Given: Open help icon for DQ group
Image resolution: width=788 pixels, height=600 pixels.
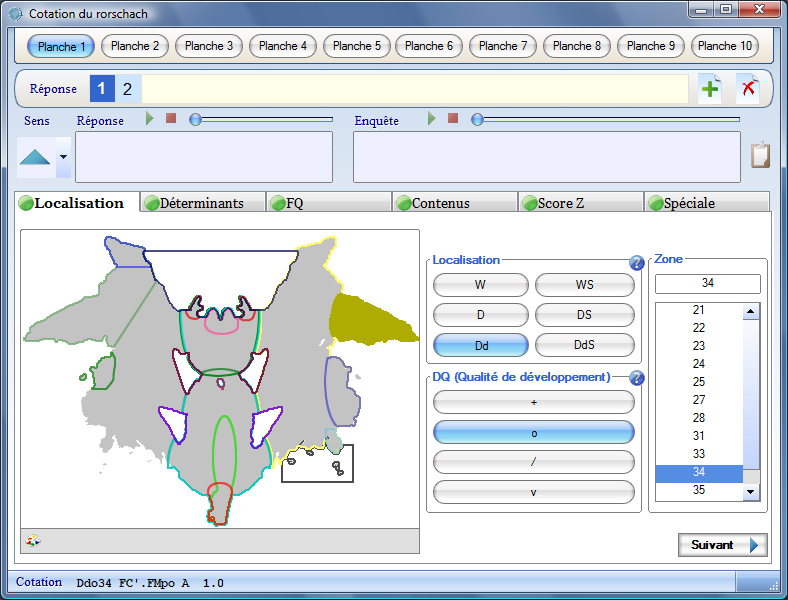Looking at the screenshot, I should click(x=636, y=378).
